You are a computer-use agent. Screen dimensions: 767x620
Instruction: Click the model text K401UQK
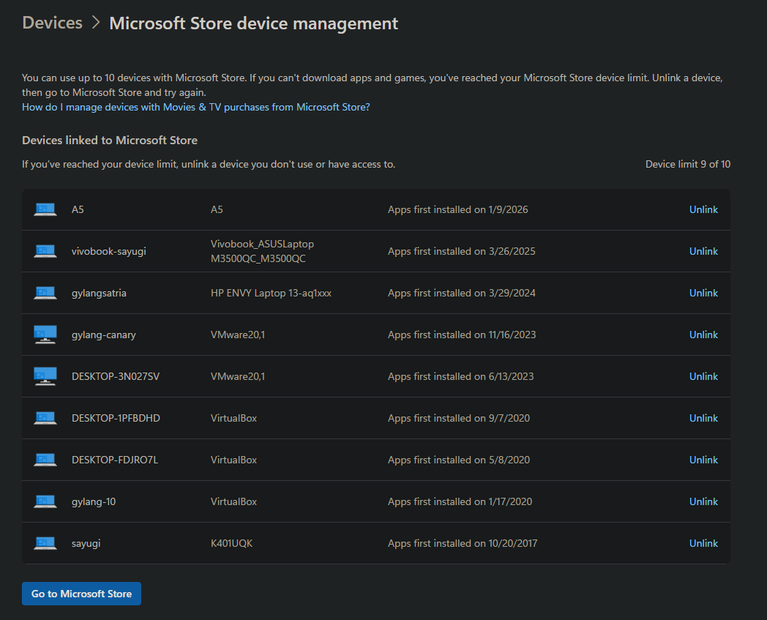point(231,543)
